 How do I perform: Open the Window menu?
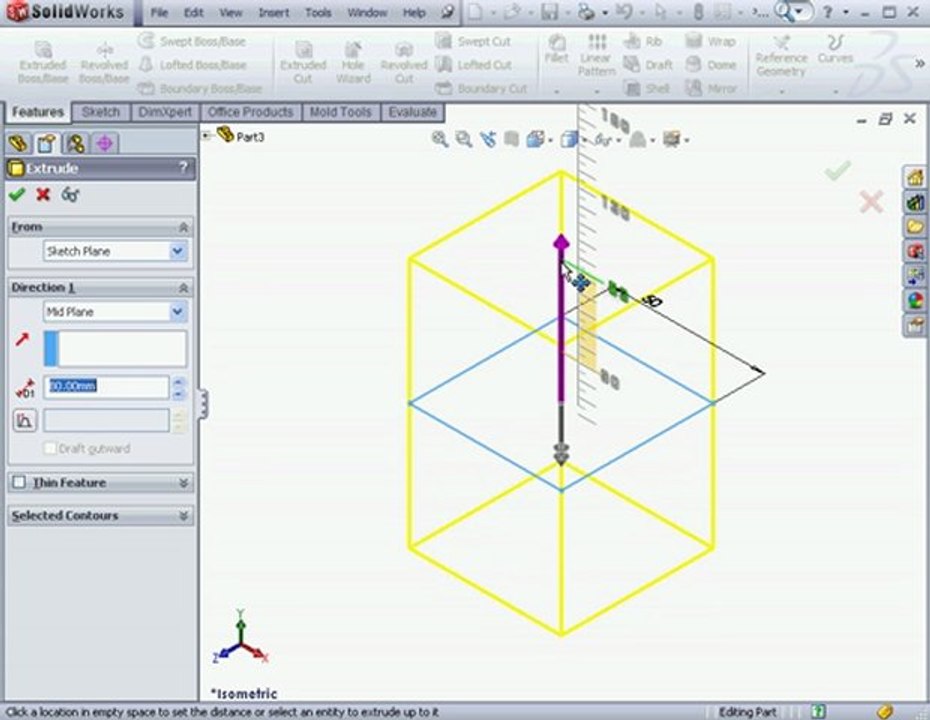367,12
